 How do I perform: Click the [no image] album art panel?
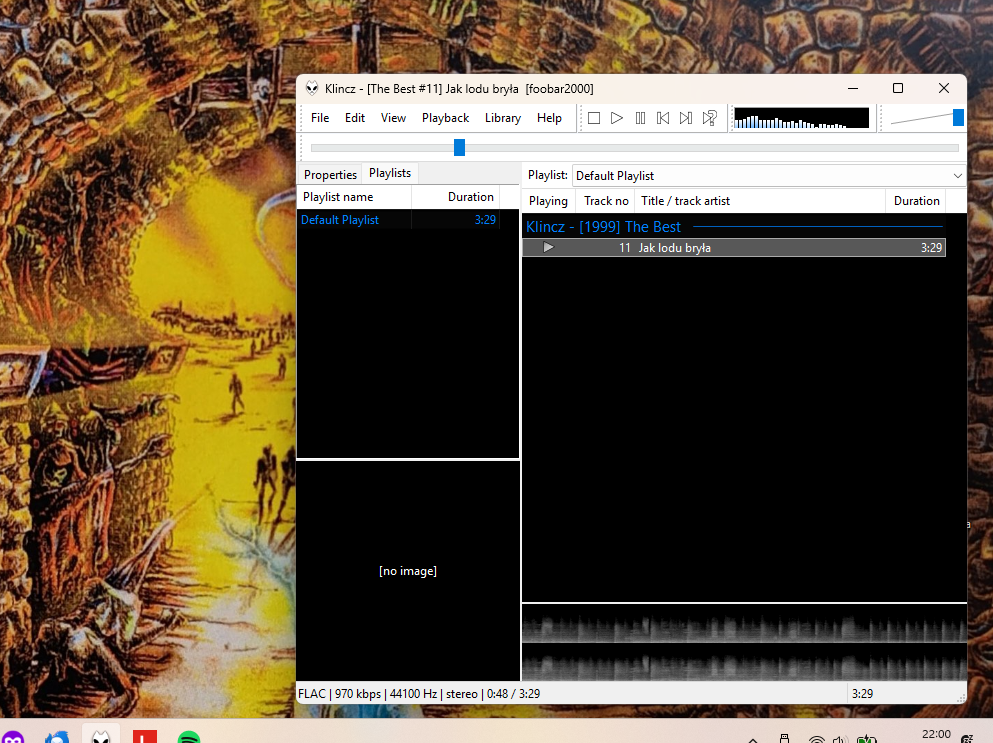coord(408,571)
